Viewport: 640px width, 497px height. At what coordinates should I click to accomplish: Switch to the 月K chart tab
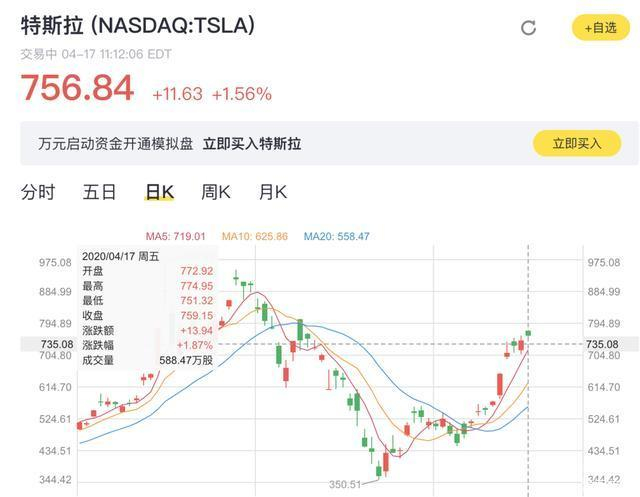272,192
